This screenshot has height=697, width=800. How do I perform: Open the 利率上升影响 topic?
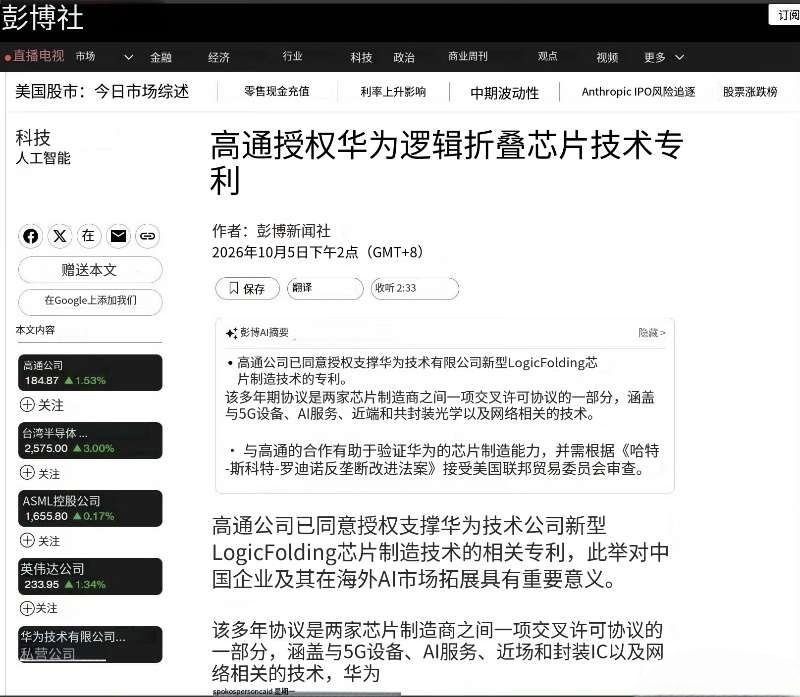coord(393,92)
